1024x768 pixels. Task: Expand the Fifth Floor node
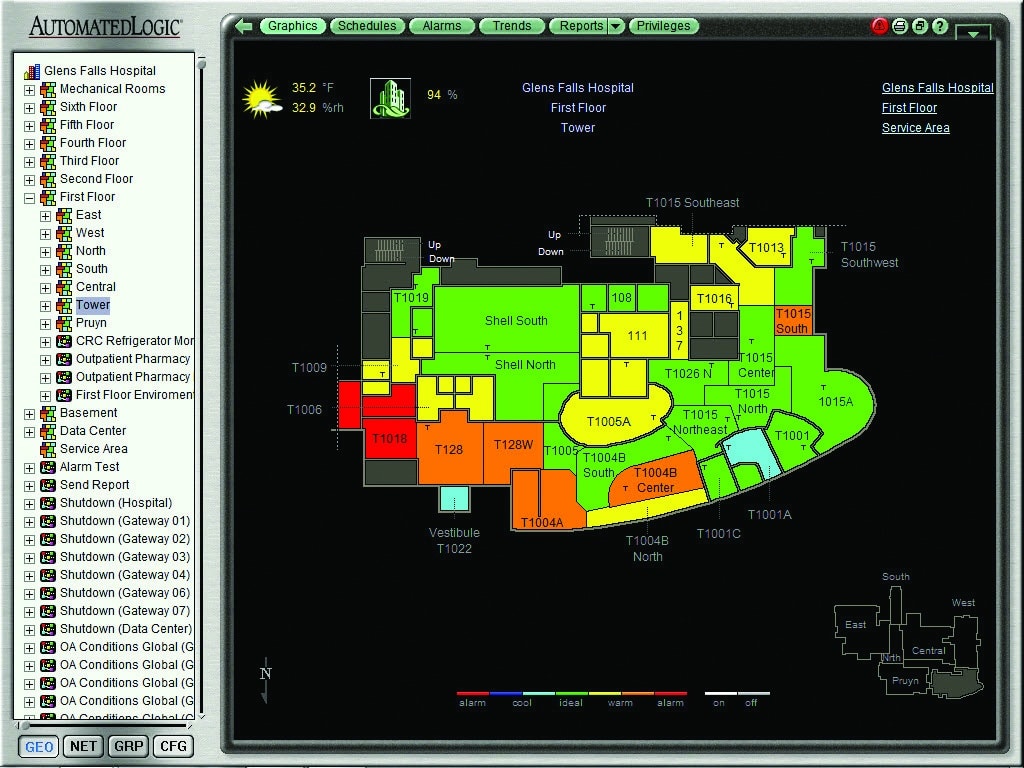(29, 126)
